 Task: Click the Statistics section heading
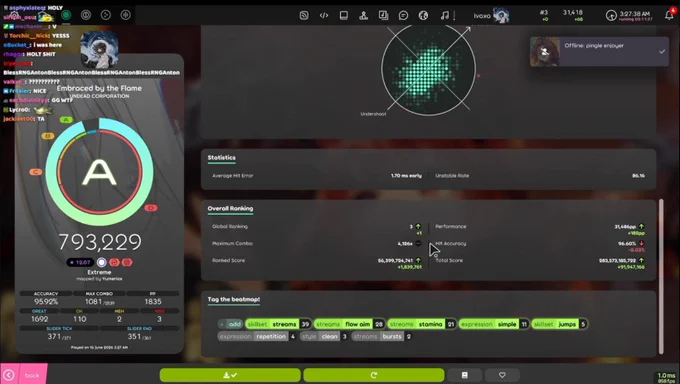[222, 158]
